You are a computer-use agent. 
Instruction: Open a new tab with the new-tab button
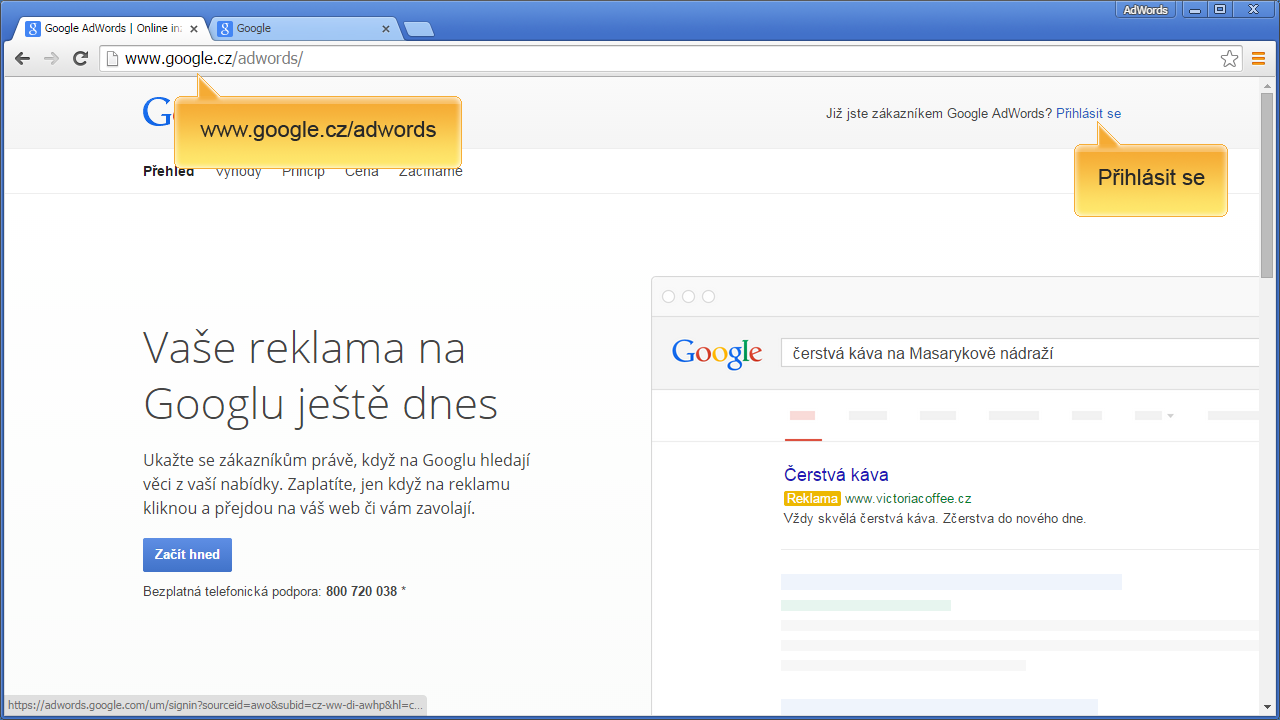click(x=418, y=30)
